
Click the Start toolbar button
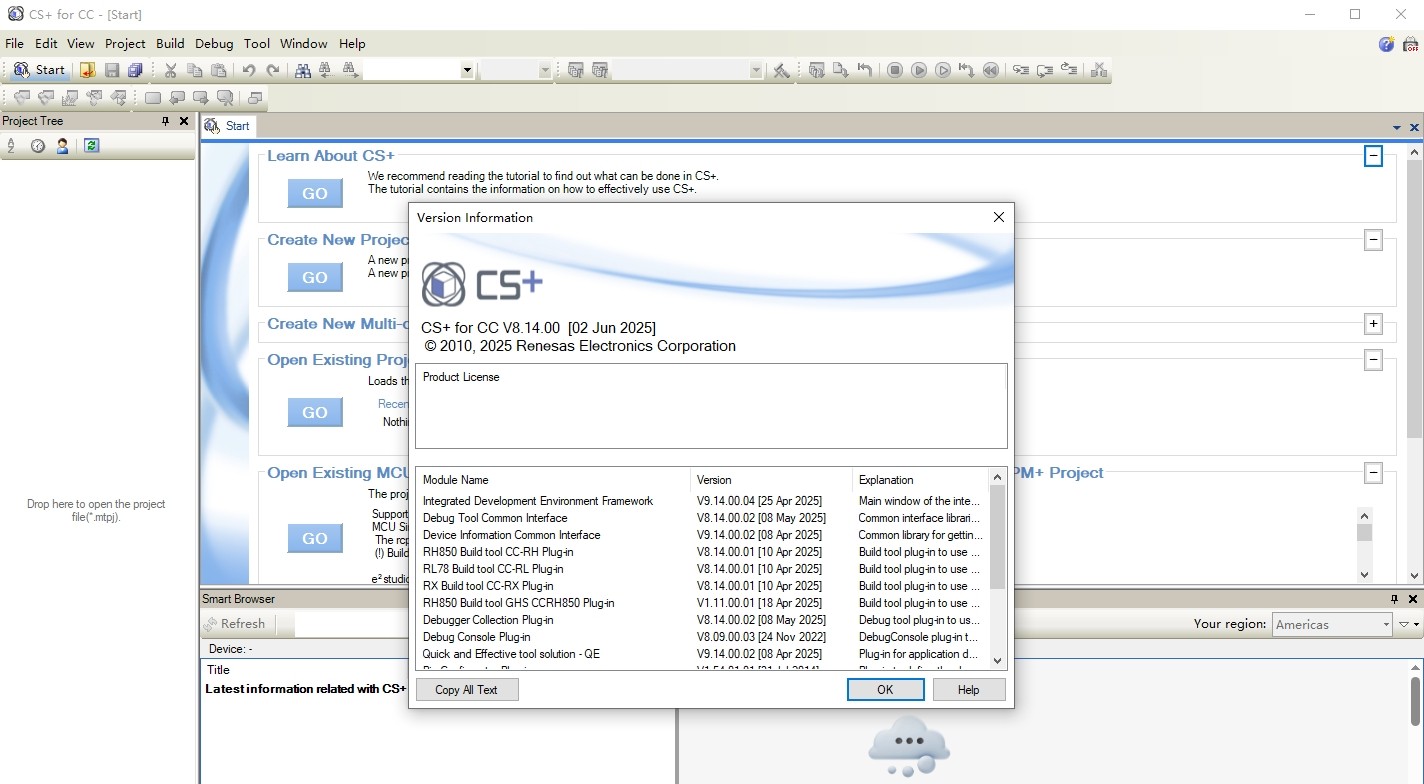tap(39, 70)
